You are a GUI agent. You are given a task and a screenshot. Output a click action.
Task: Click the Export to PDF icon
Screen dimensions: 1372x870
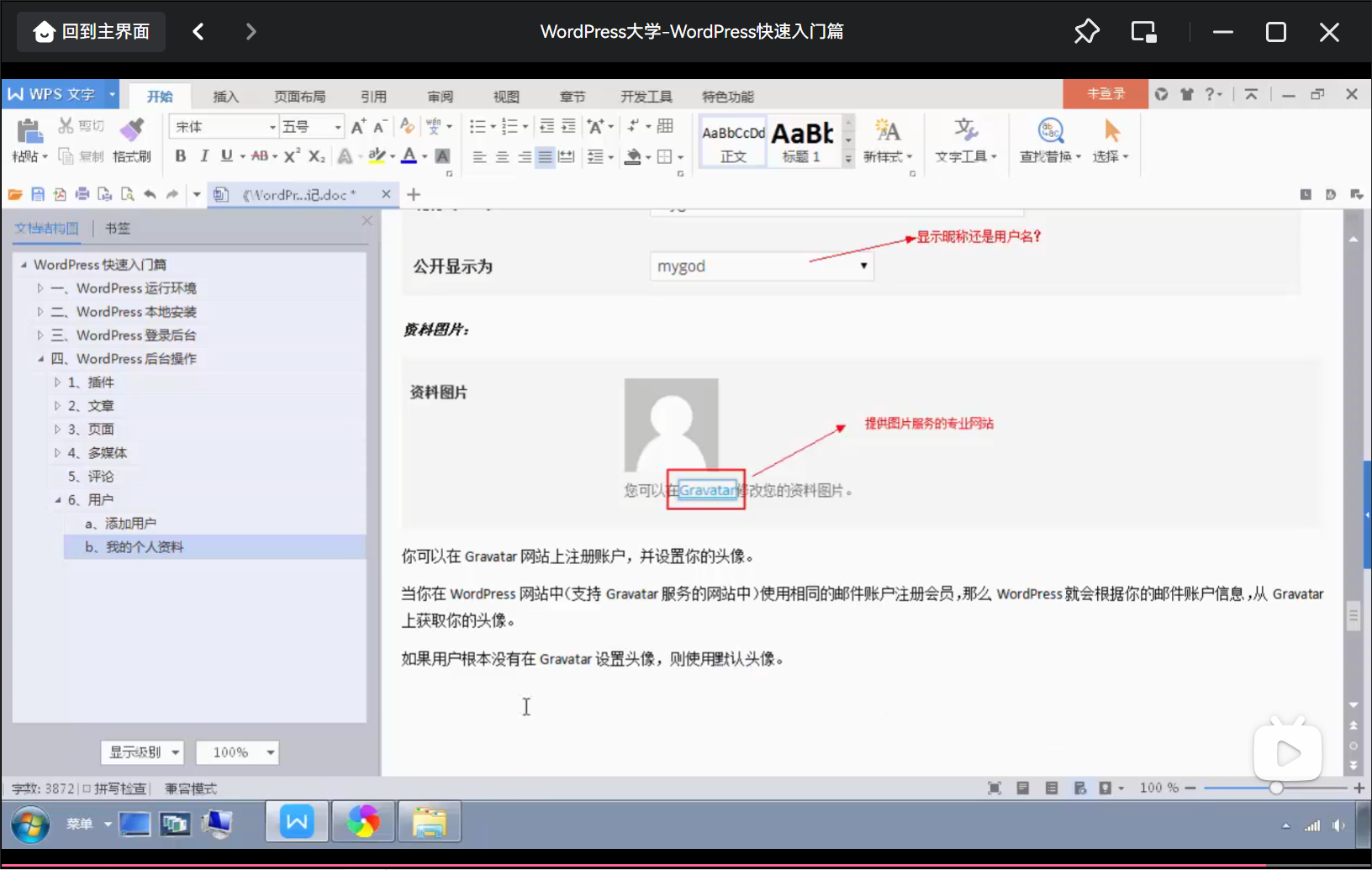[x=60, y=194]
